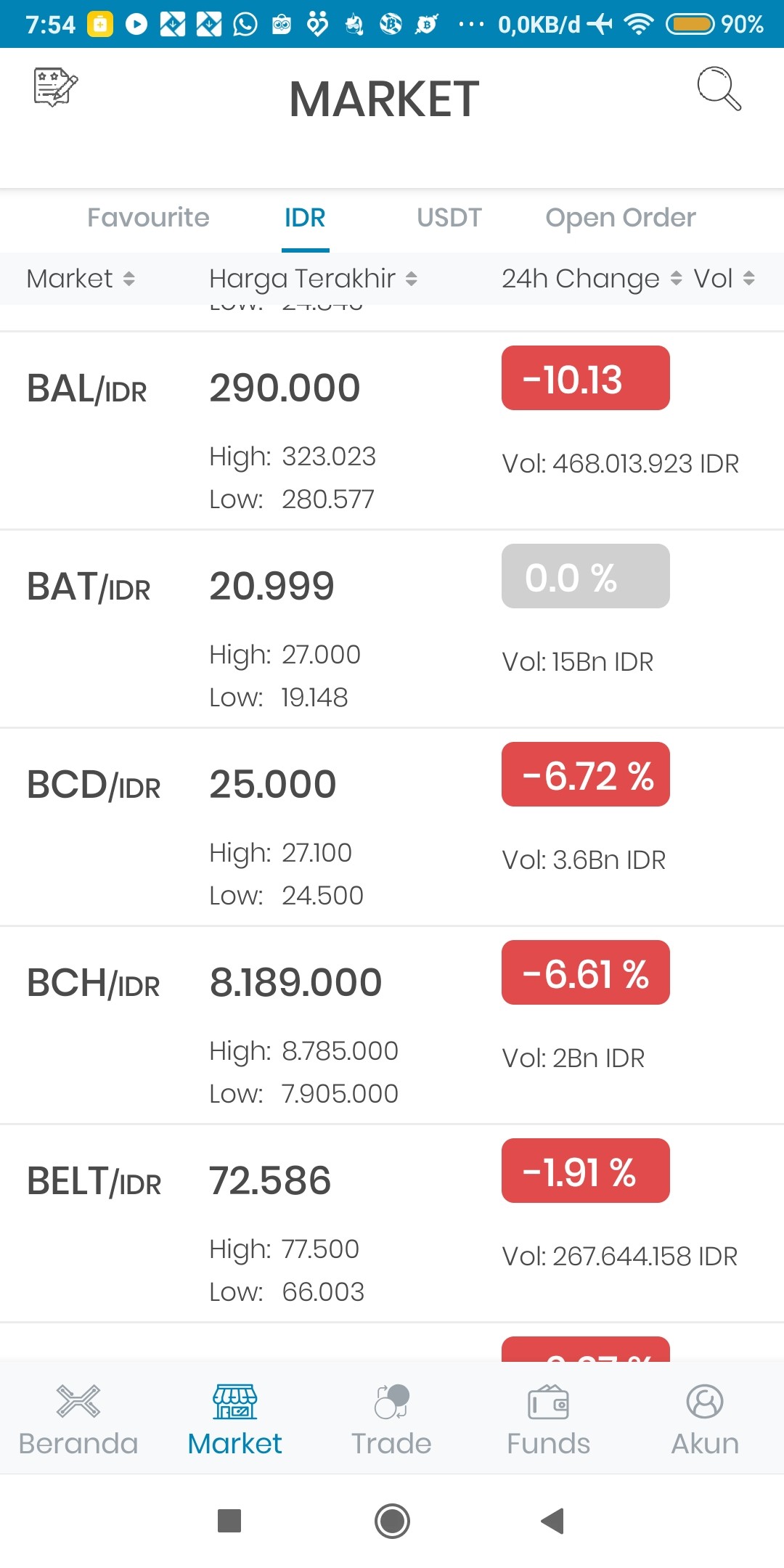784x1568 pixels.
Task: Select the Market shop icon
Action: 235,1401
